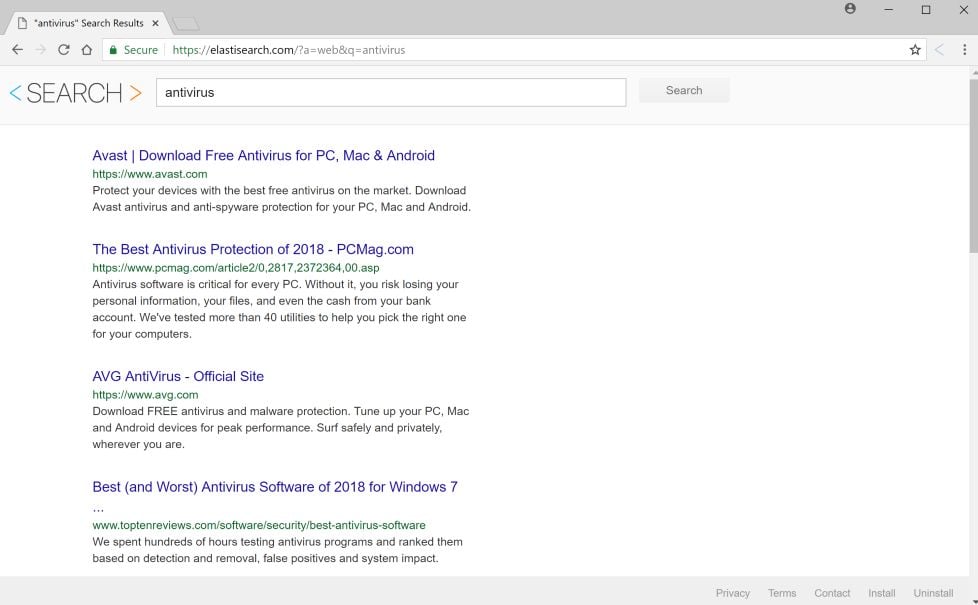Open the Contact footer link
The height and width of the screenshot is (605, 978).
[x=832, y=593]
